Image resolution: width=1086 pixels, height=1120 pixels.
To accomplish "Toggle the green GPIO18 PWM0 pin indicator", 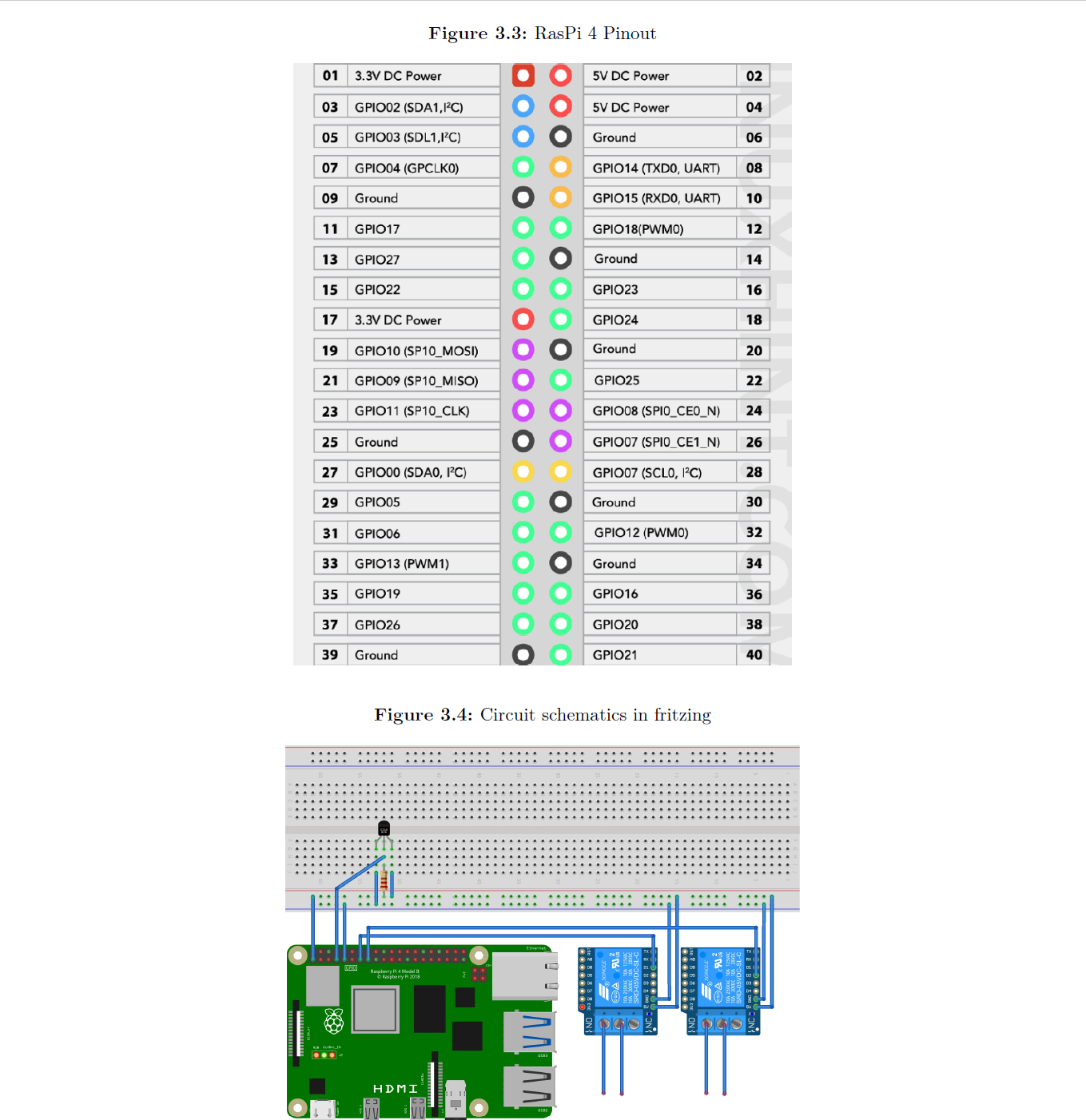I will click(x=560, y=228).
